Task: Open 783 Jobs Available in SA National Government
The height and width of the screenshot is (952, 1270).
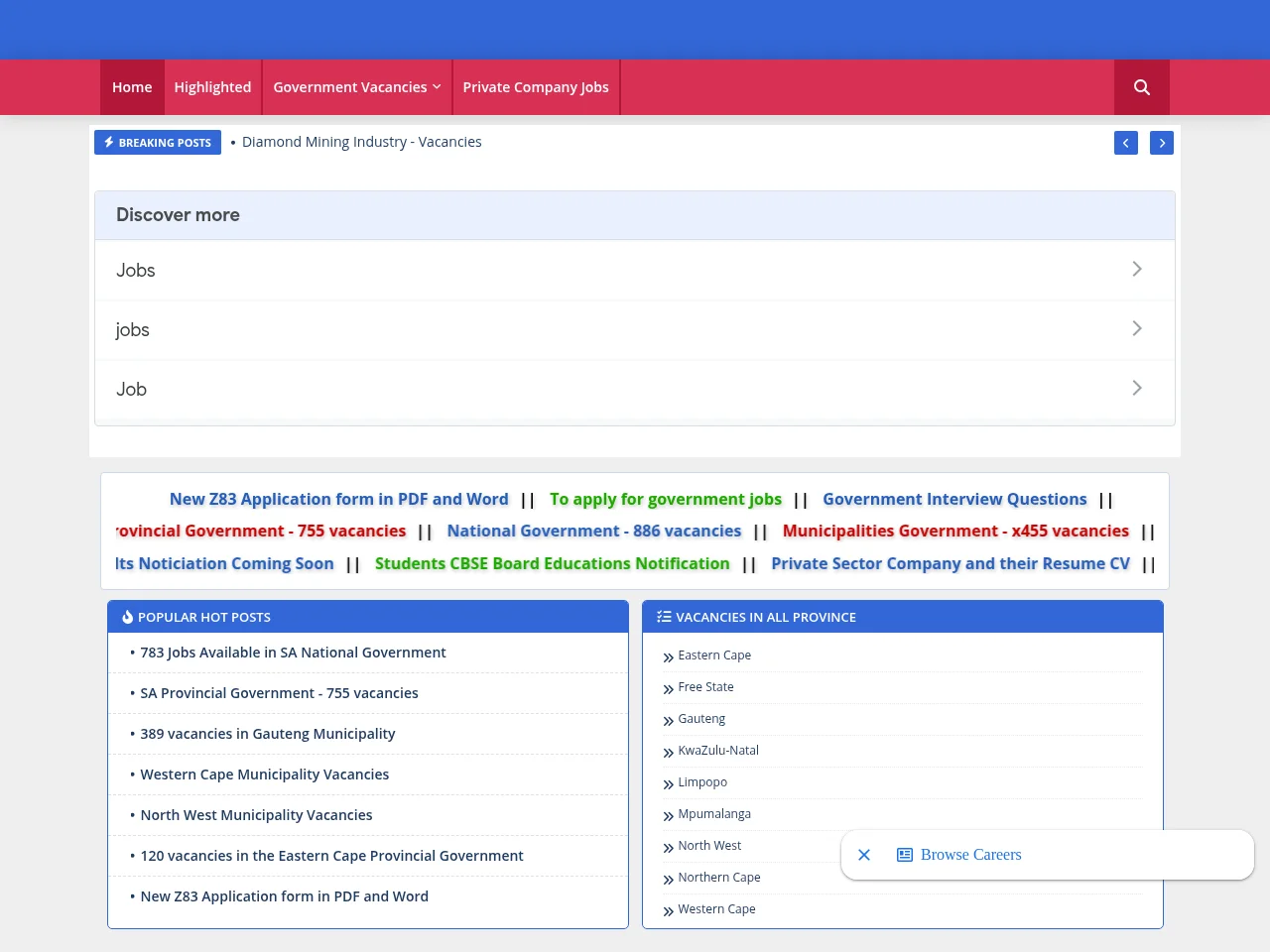Action: click(x=293, y=653)
